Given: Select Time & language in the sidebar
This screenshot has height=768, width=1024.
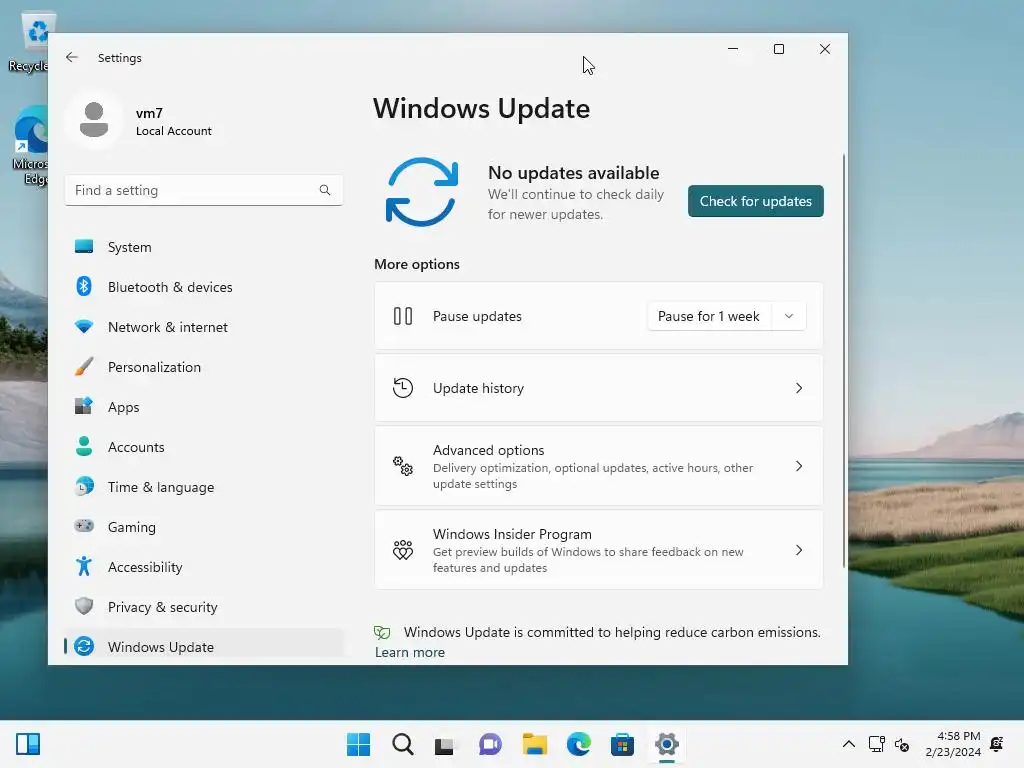Looking at the screenshot, I should click(x=204, y=487).
